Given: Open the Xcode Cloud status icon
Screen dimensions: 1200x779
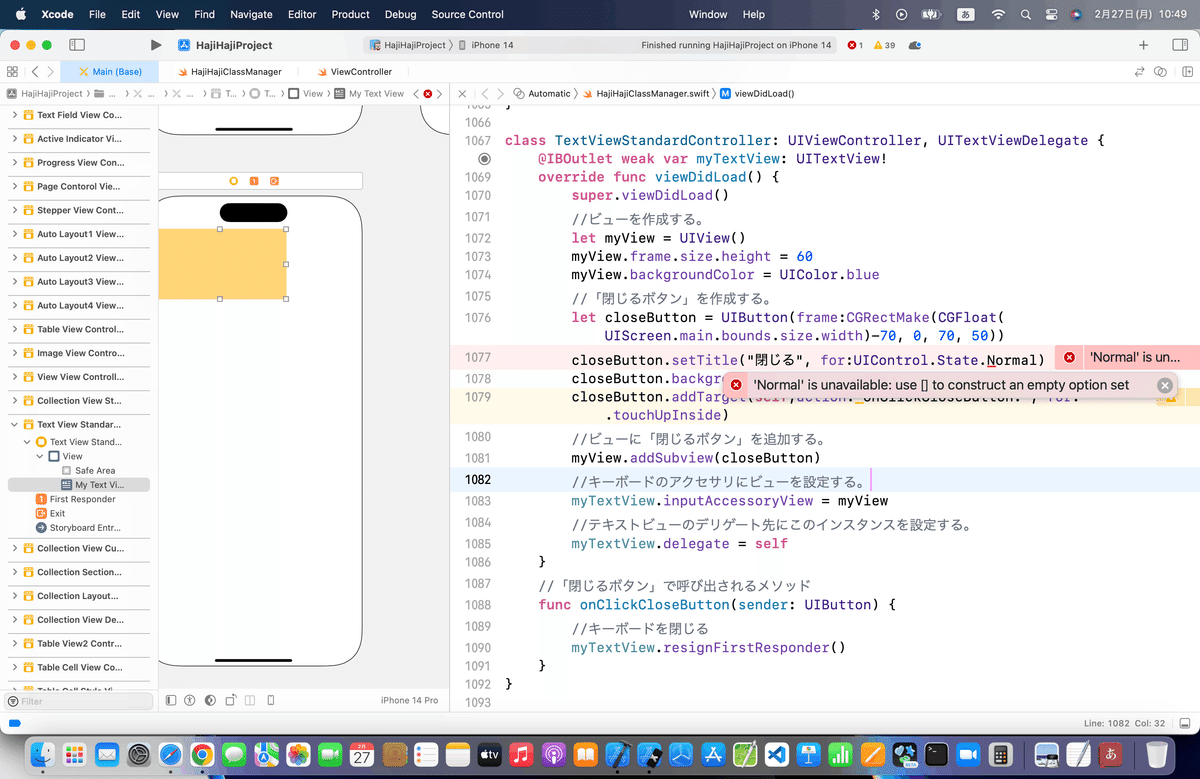Looking at the screenshot, I should pos(914,45).
